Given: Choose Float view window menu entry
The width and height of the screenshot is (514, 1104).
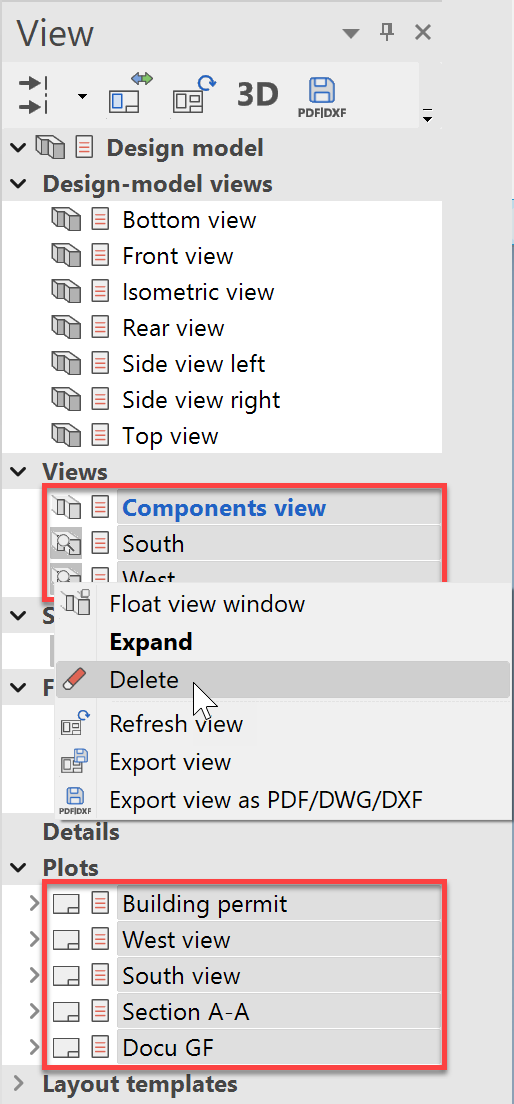Looking at the screenshot, I should pyautogui.click(x=207, y=604).
